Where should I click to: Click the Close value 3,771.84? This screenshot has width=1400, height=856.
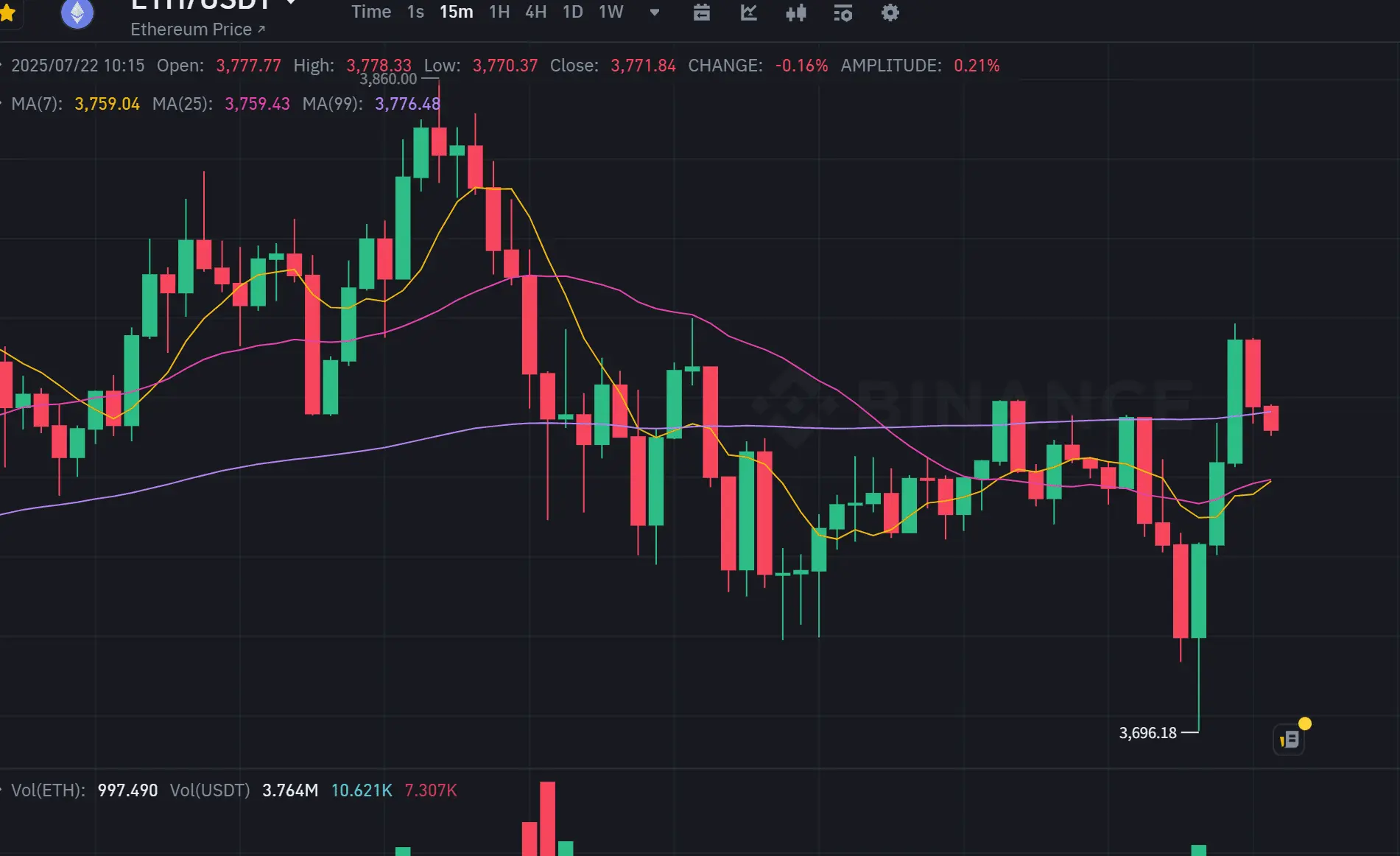pos(643,66)
